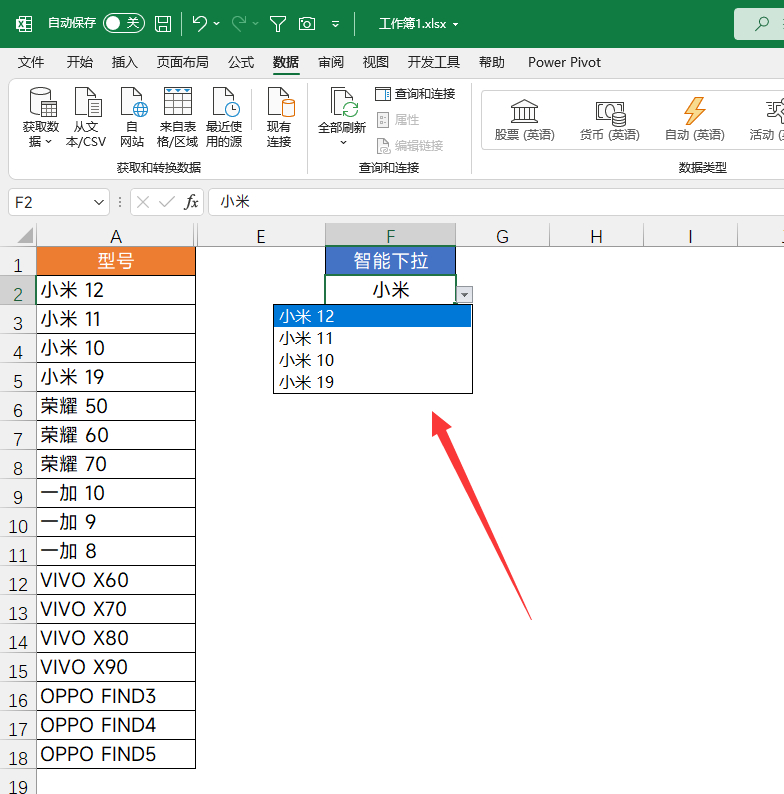Select the 自动 (英语) data type

(x=694, y=120)
